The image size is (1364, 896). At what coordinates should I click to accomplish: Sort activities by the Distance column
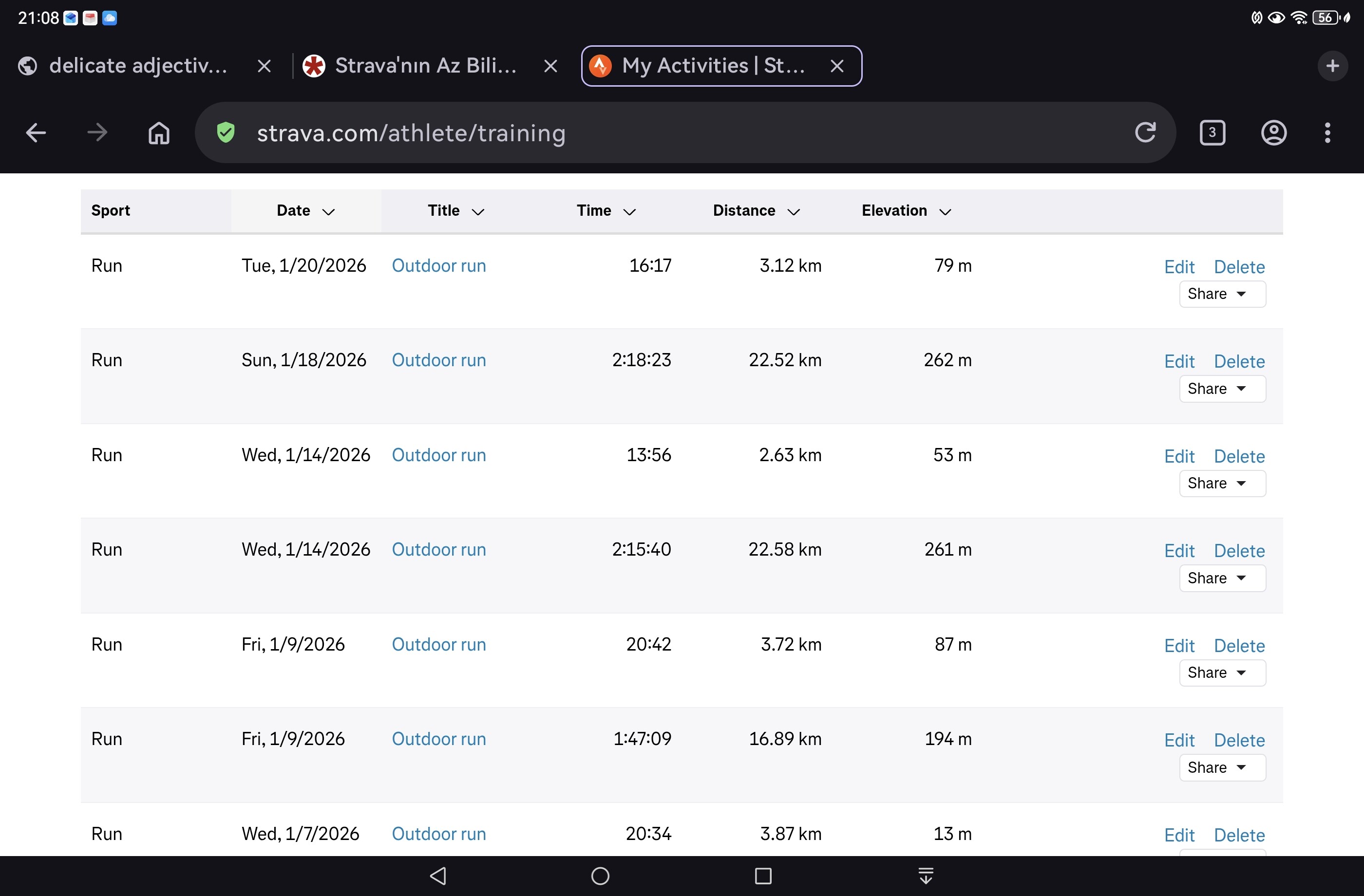[756, 211]
